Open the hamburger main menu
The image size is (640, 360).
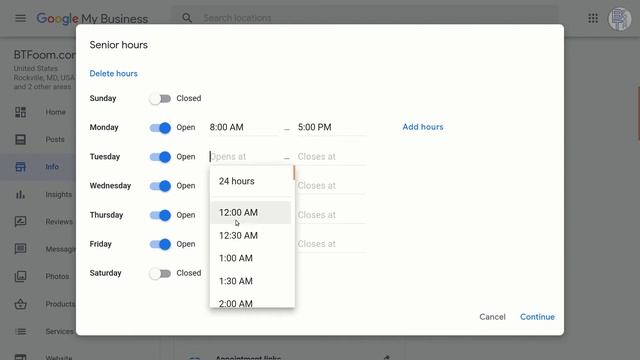coord(20,18)
